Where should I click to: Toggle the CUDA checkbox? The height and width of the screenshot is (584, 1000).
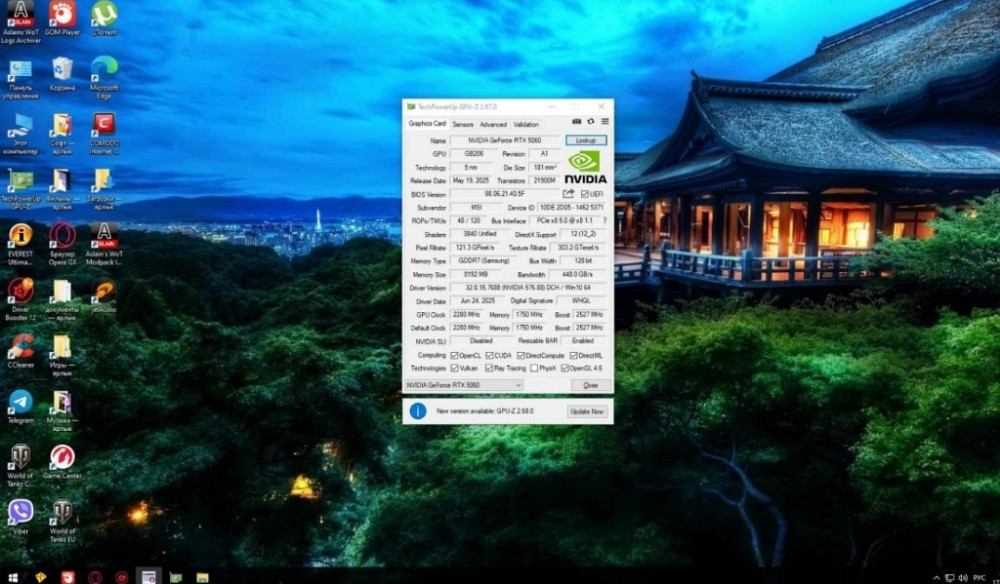(x=488, y=355)
